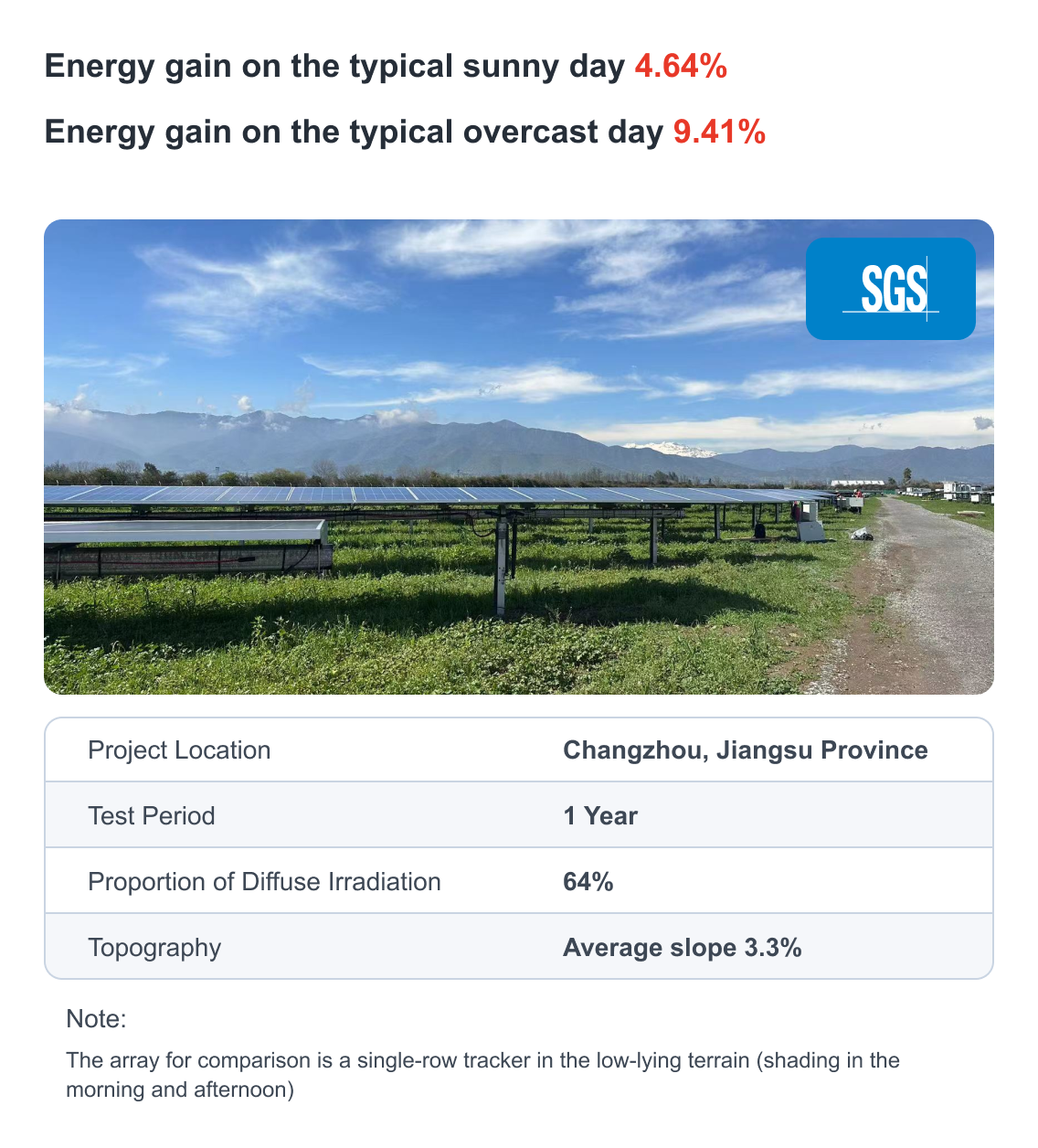
Task: Click the Note heading
Action: (96, 1020)
